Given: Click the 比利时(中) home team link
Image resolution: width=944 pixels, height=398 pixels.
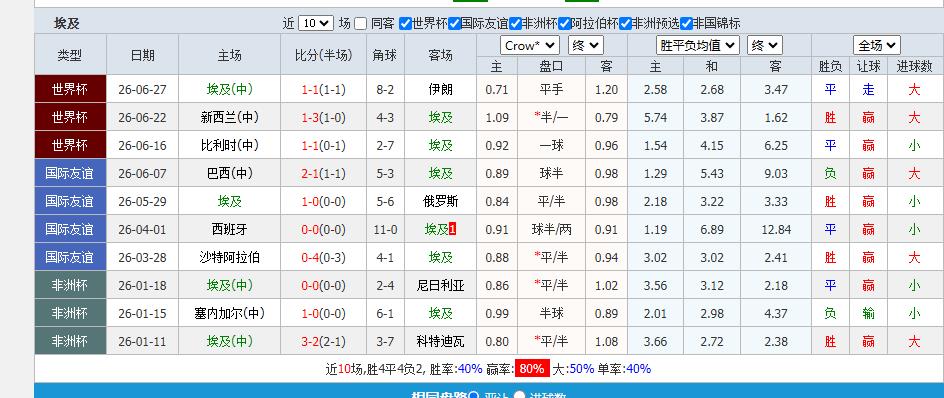Looking at the screenshot, I should [x=229, y=145].
